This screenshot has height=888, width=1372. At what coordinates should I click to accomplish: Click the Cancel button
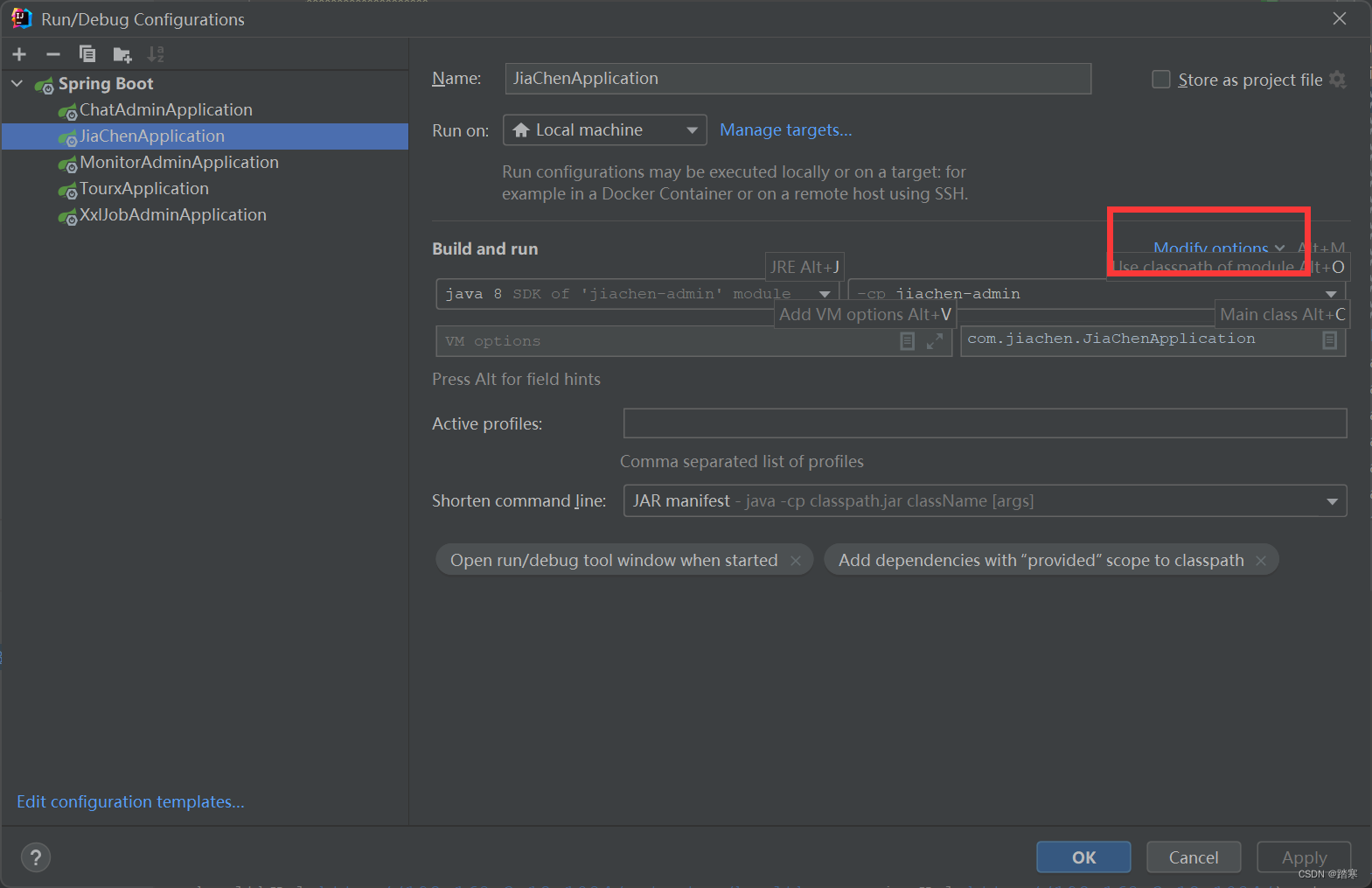click(1194, 857)
